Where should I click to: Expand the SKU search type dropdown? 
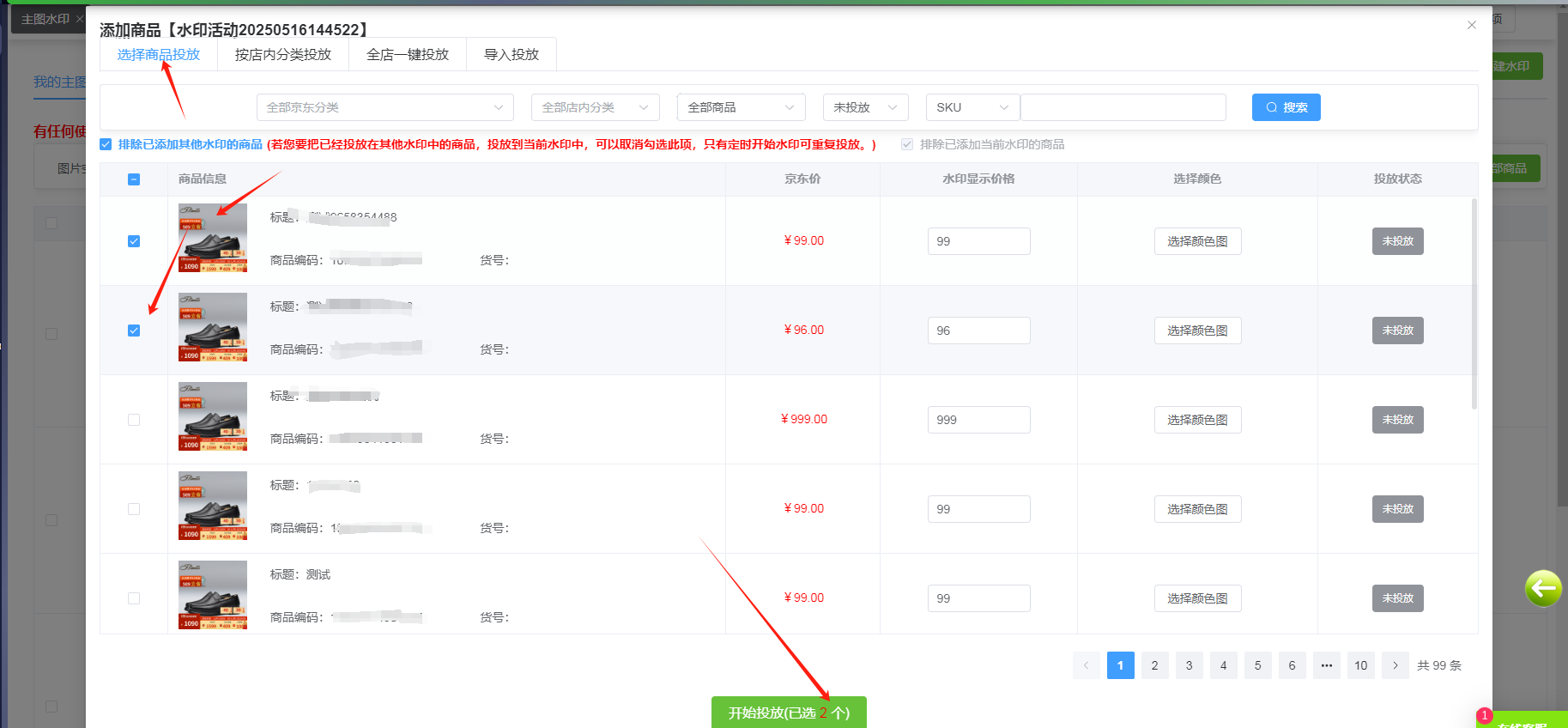pos(972,107)
